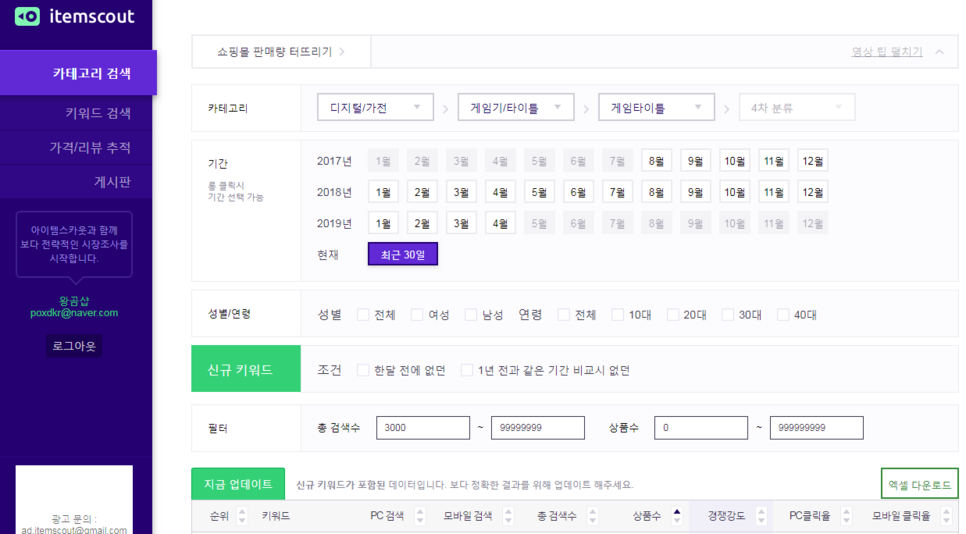The image size is (966, 534).
Task: Sort by 모바일 클릭율 column arrows
Action: [946, 516]
